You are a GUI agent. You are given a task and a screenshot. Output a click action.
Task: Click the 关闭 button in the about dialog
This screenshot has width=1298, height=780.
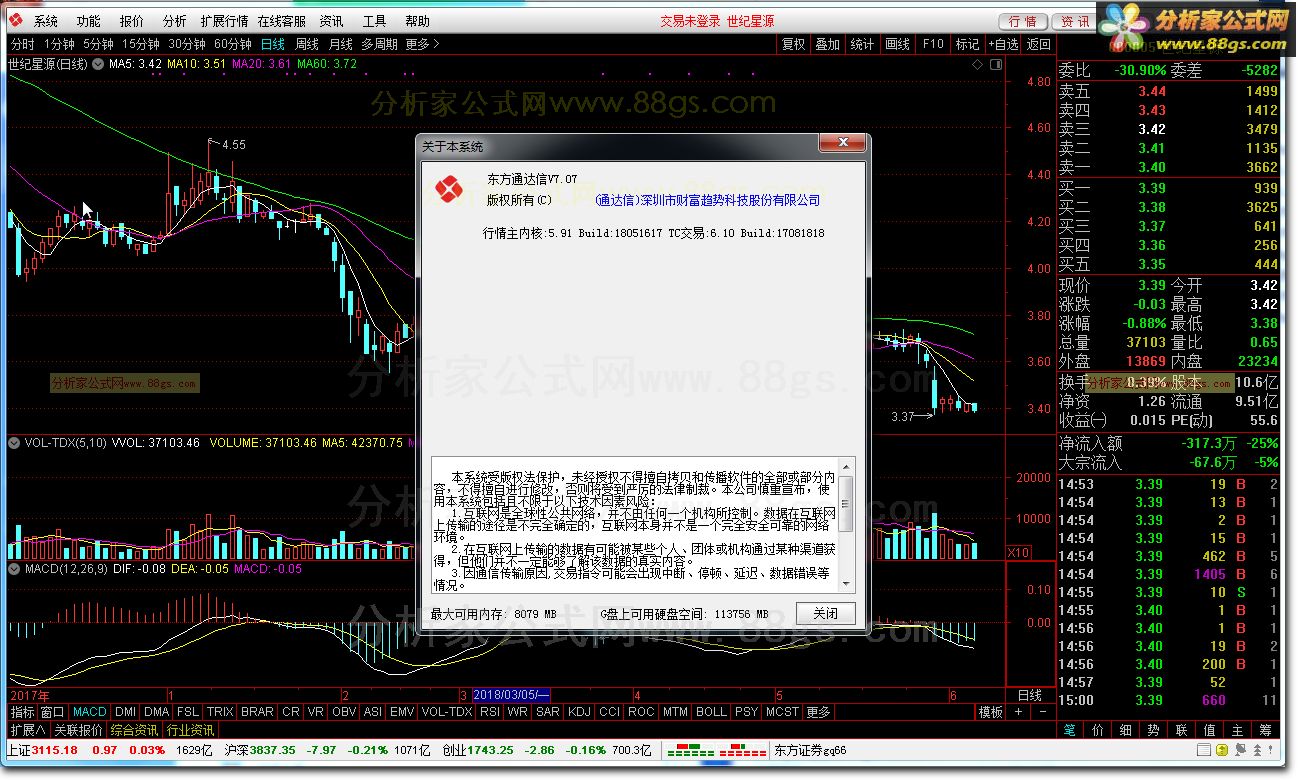(x=826, y=613)
